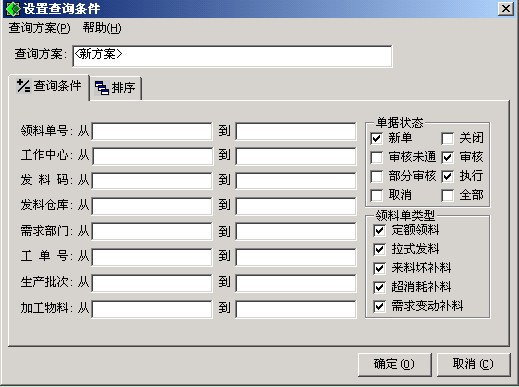Image resolution: width=519 pixels, height=387 pixels.
Task: Click the green app icon in title bar
Action: tap(13, 9)
